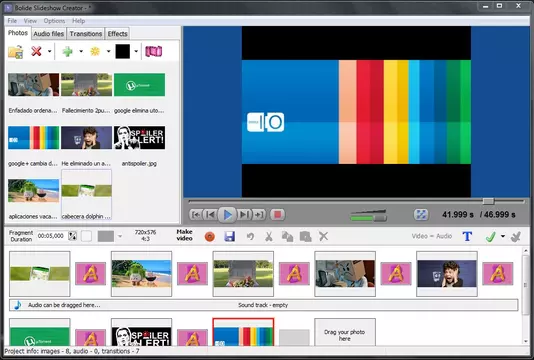The height and width of the screenshot is (360, 534).
Task: Click the open folder icon in Photos toolbar
Action: 16,52
